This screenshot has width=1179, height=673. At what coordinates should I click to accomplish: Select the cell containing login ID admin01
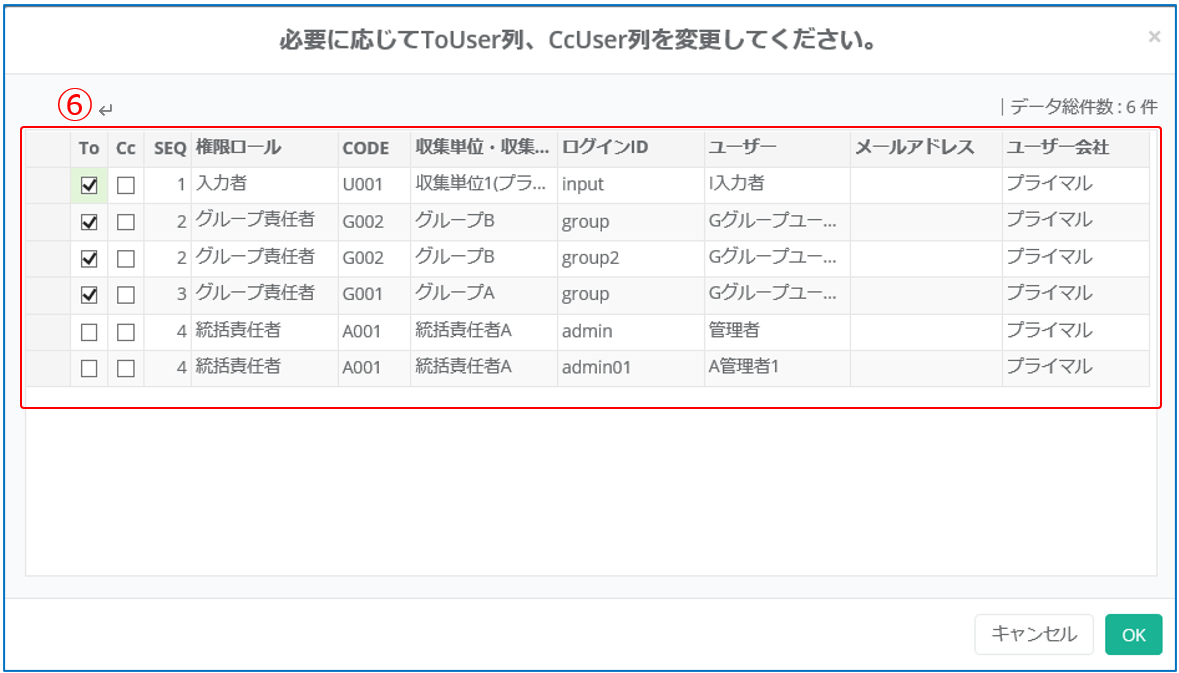click(596, 368)
